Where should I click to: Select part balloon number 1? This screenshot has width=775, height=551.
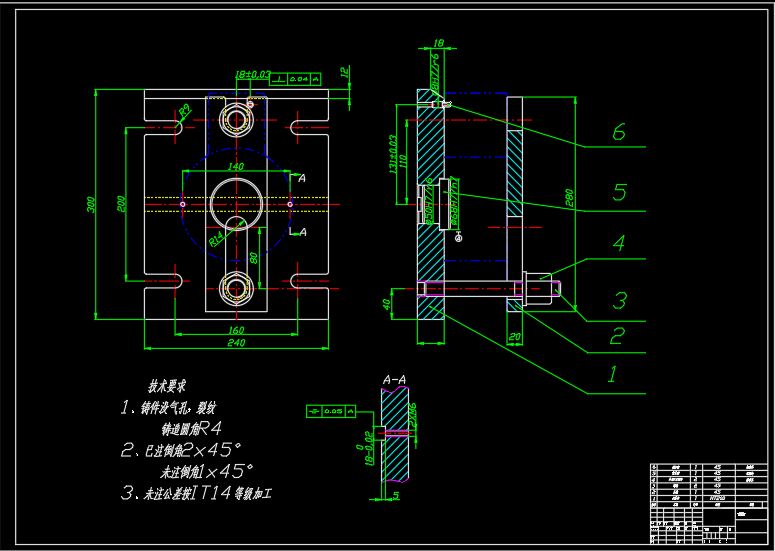tap(613, 374)
